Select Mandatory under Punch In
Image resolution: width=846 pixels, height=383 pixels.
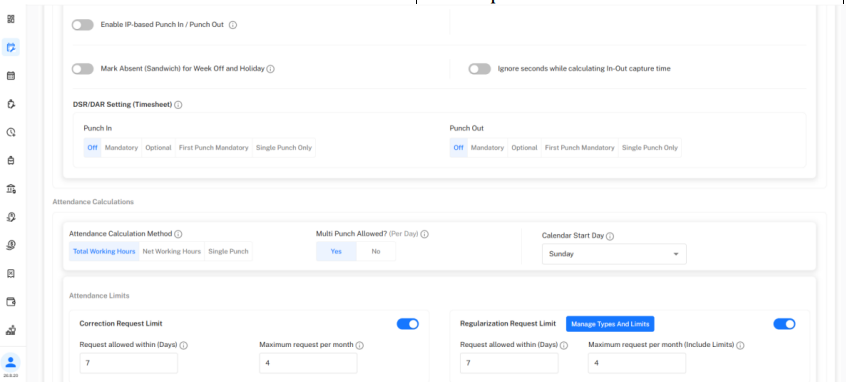121,148
